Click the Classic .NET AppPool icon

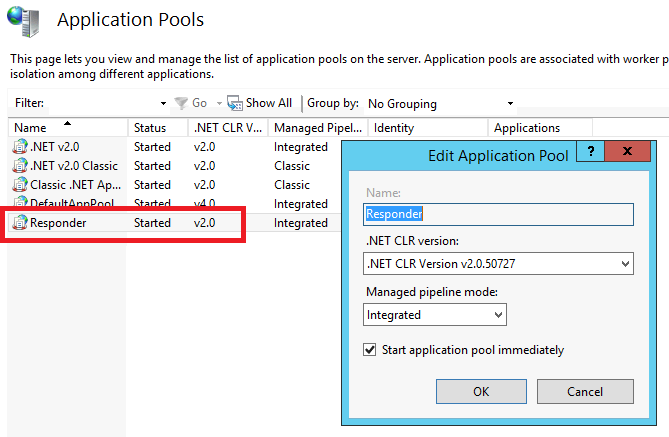[20, 185]
